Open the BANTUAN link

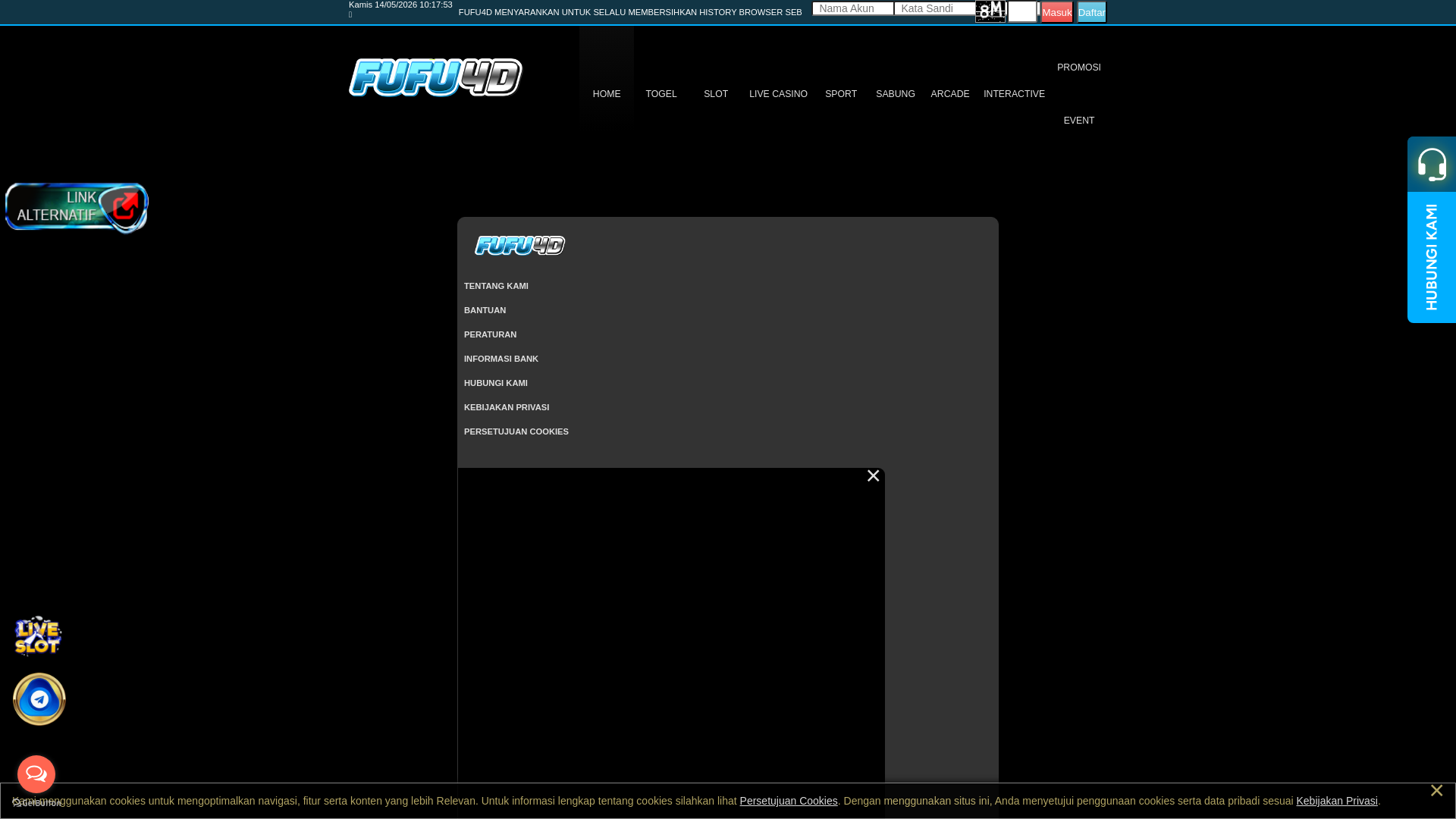pyautogui.click(x=485, y=310)
